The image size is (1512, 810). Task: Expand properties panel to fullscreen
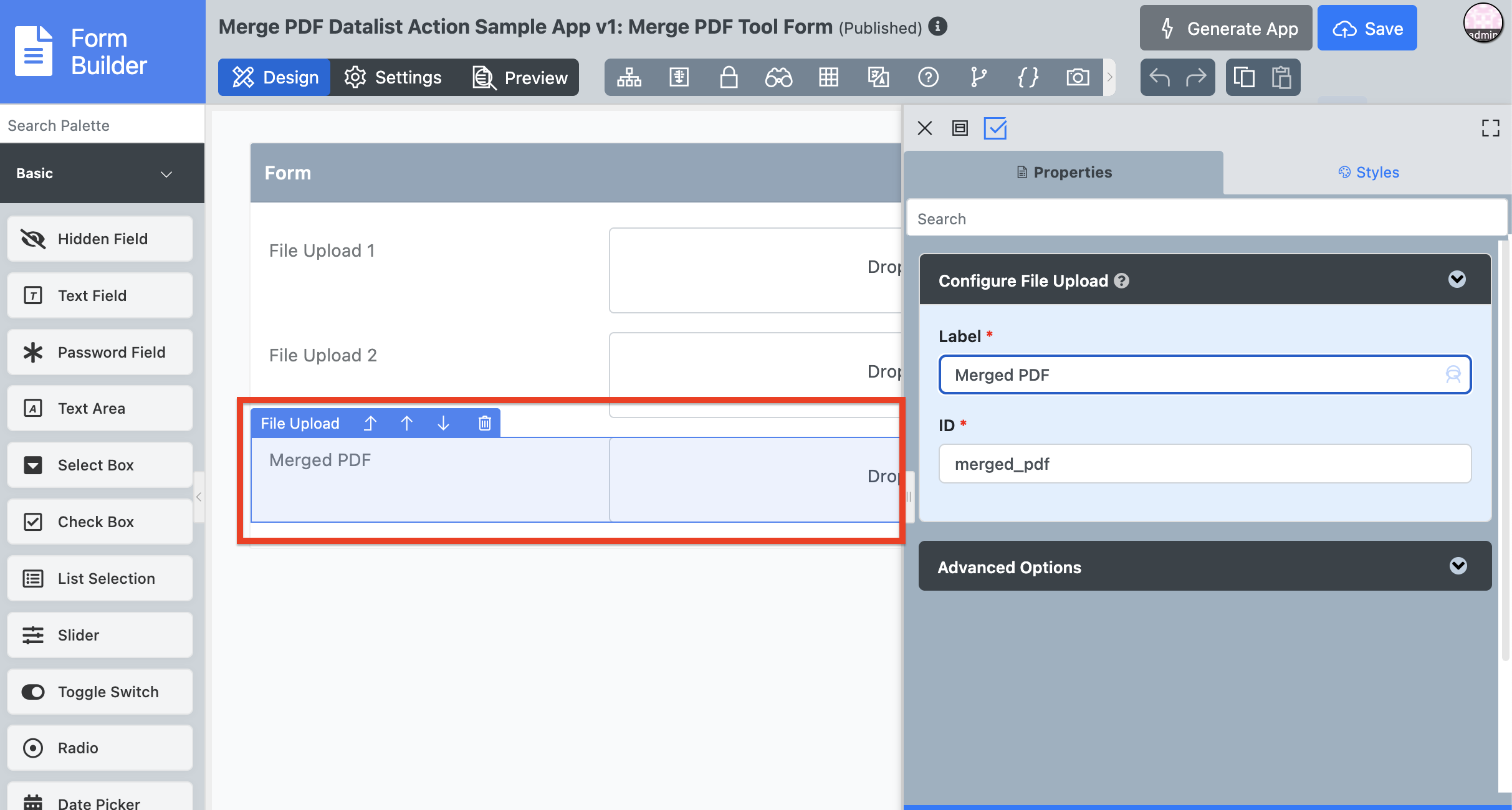(x=1490, y=128)
